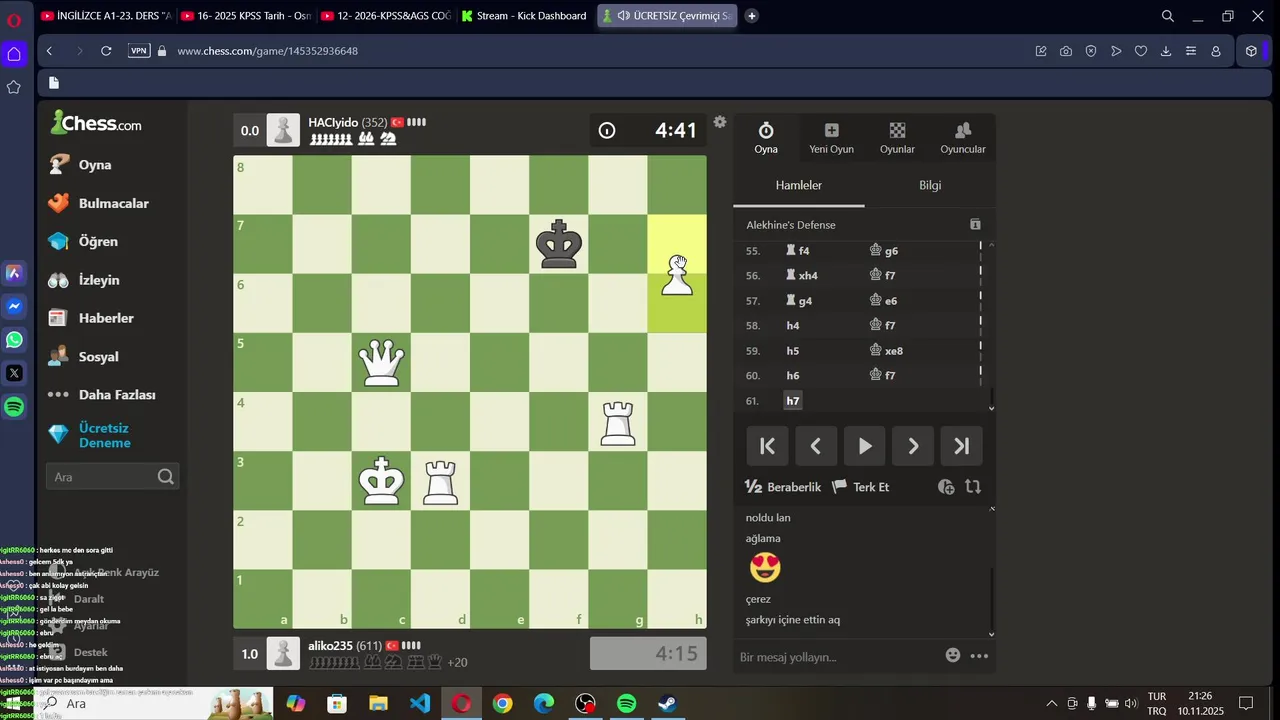Step forward one move
Screen dimensions: 1280x720
coord(913,446)
